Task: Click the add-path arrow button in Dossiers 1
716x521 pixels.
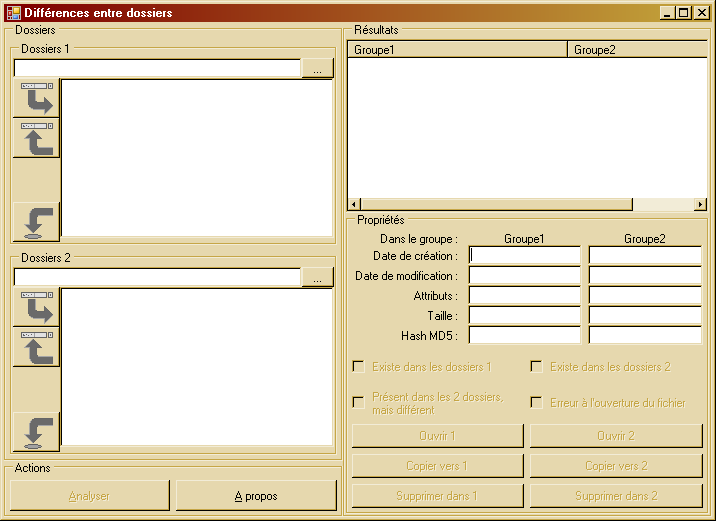Action: point(36,98)
